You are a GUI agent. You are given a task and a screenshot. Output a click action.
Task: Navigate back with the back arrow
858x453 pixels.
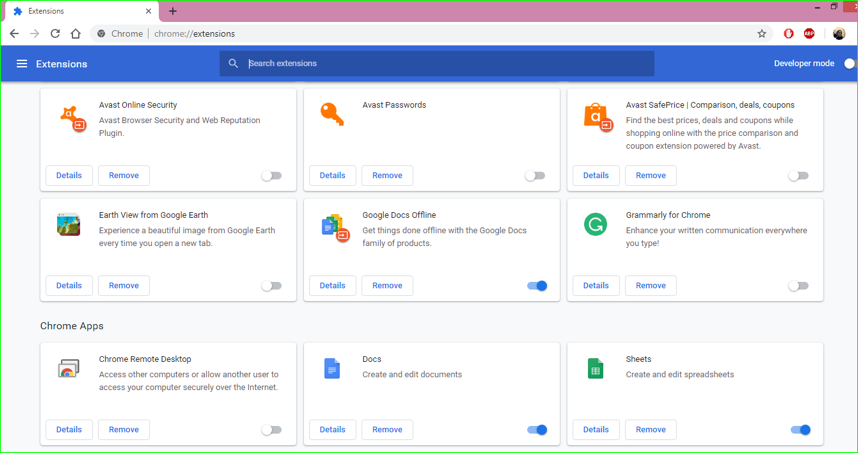point(14,34)
